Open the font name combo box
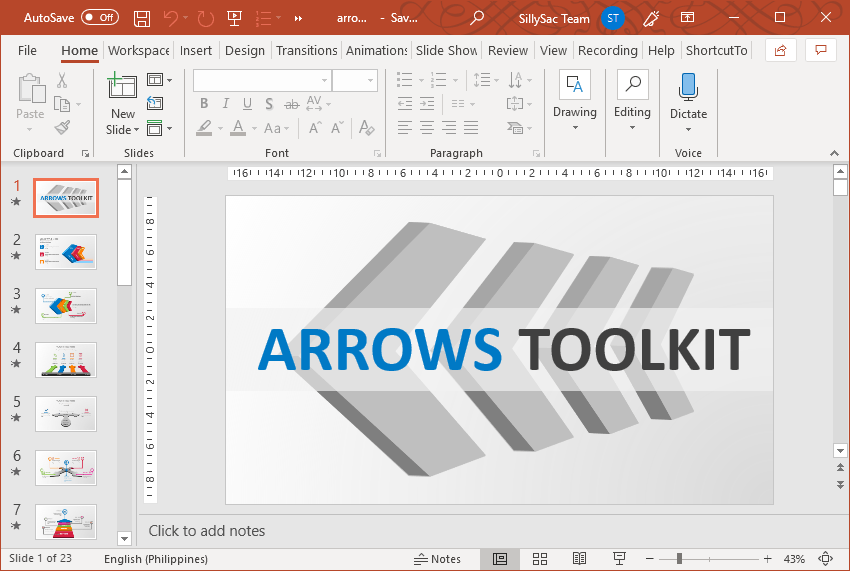850x571 pixels. click(262, 80)
